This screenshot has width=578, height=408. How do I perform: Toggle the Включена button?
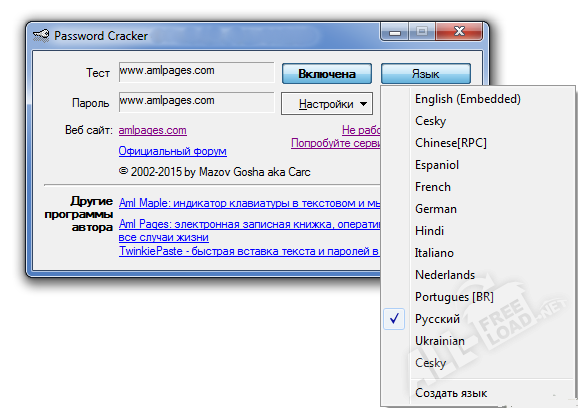click(x=327, y=73)
